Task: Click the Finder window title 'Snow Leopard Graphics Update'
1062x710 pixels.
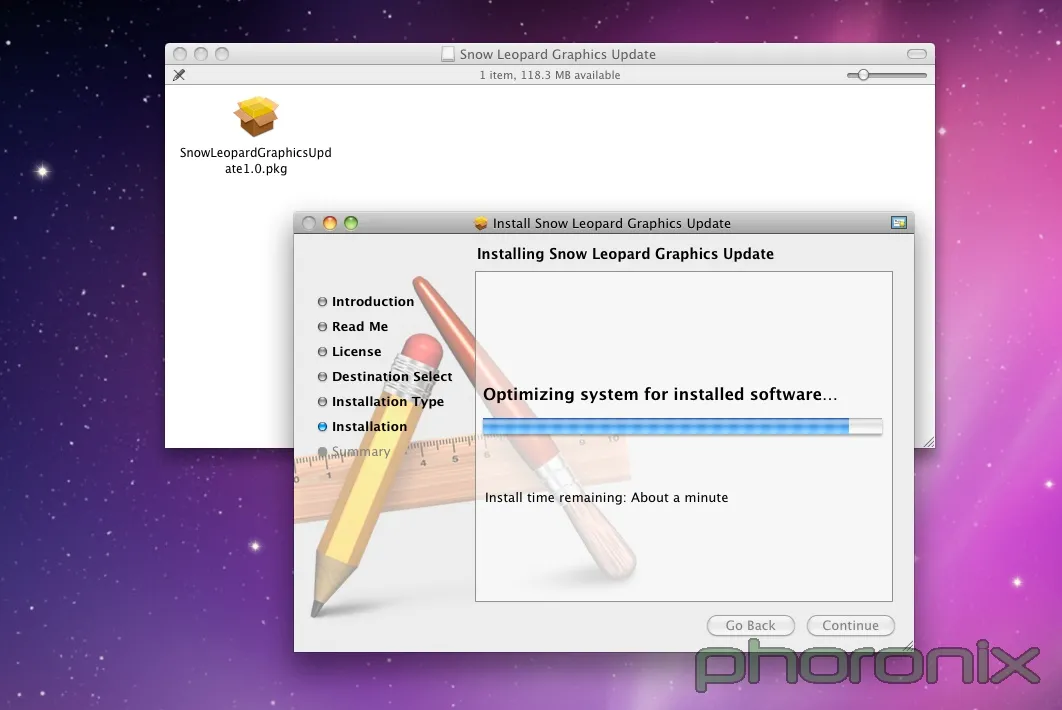Action: [x=557, y=54]
